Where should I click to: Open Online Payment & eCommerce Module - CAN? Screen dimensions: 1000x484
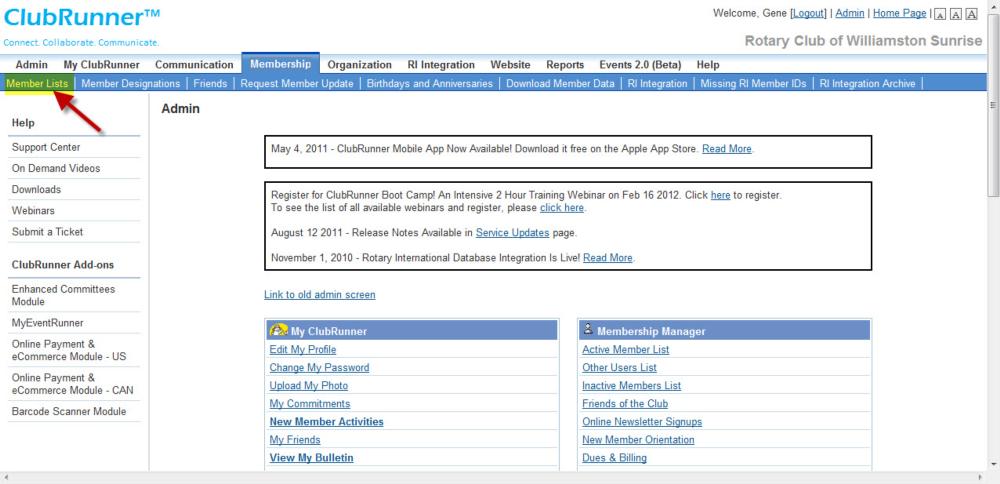click(x=73, y=384)
